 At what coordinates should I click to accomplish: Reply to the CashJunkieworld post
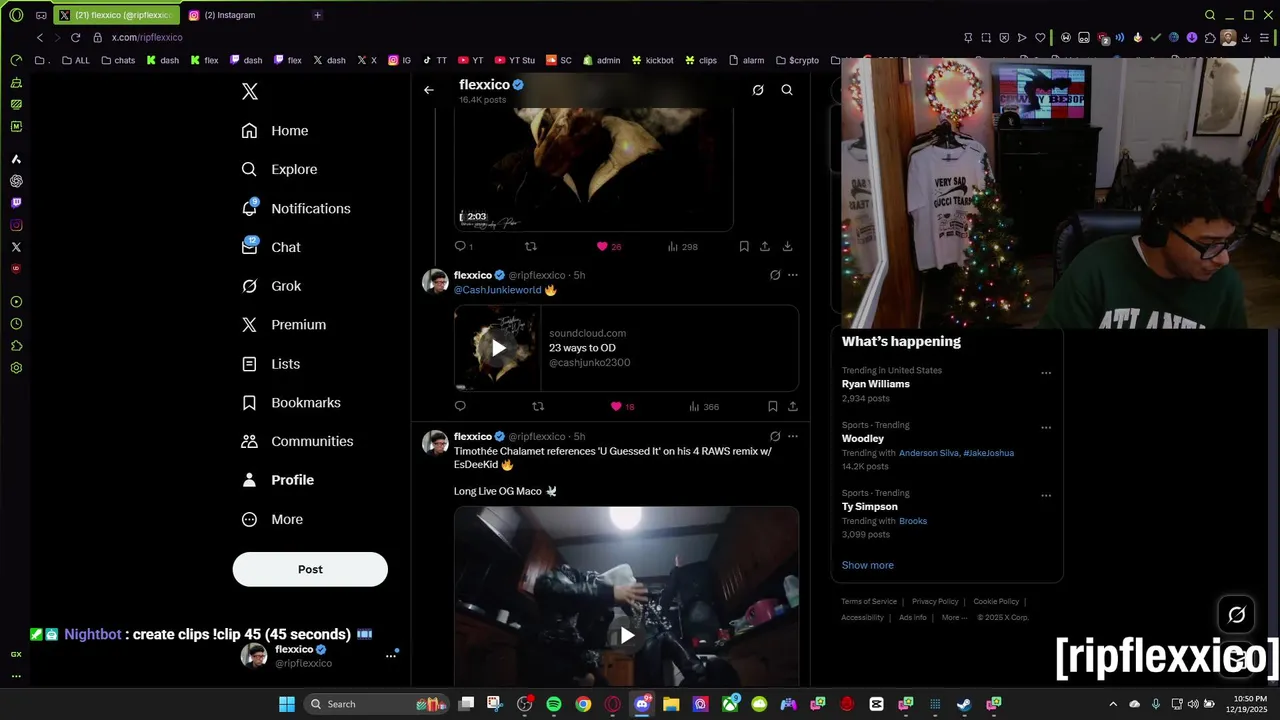(x=460, y=406)
